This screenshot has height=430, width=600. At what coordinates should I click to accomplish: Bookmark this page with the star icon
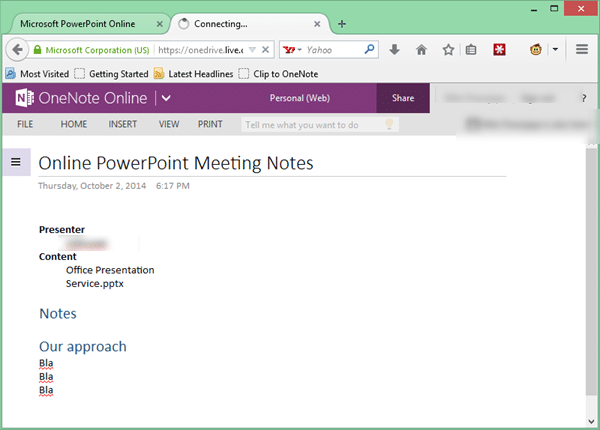click(x=448, y=49)
